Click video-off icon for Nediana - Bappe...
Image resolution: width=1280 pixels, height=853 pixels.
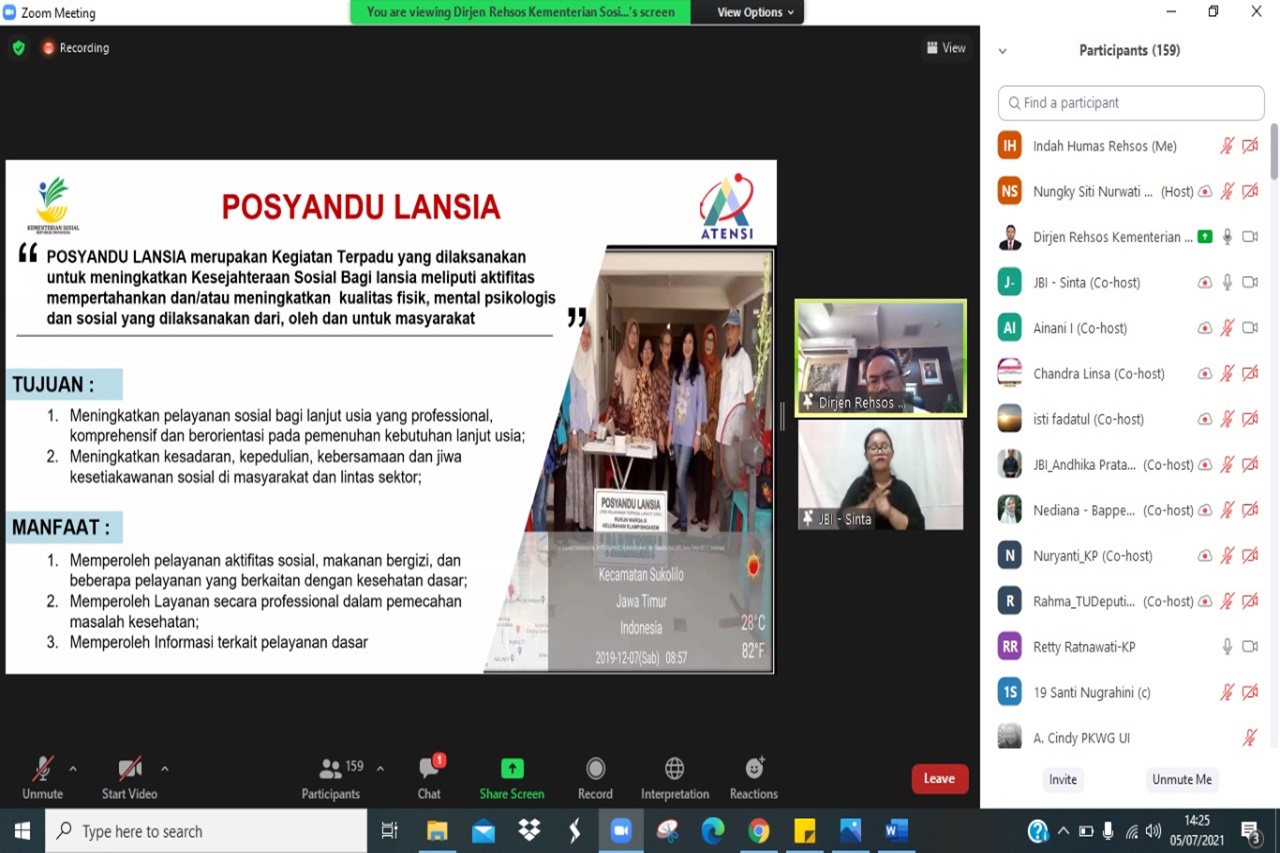[x=1250, y=510]
